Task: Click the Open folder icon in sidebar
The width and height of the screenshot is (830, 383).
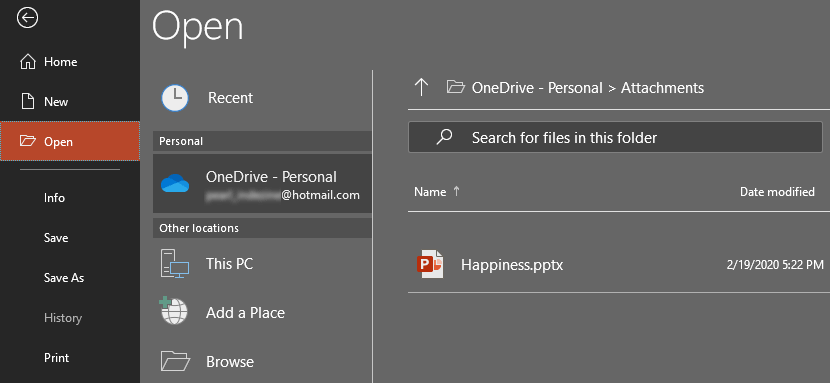Action: [27, 141]
